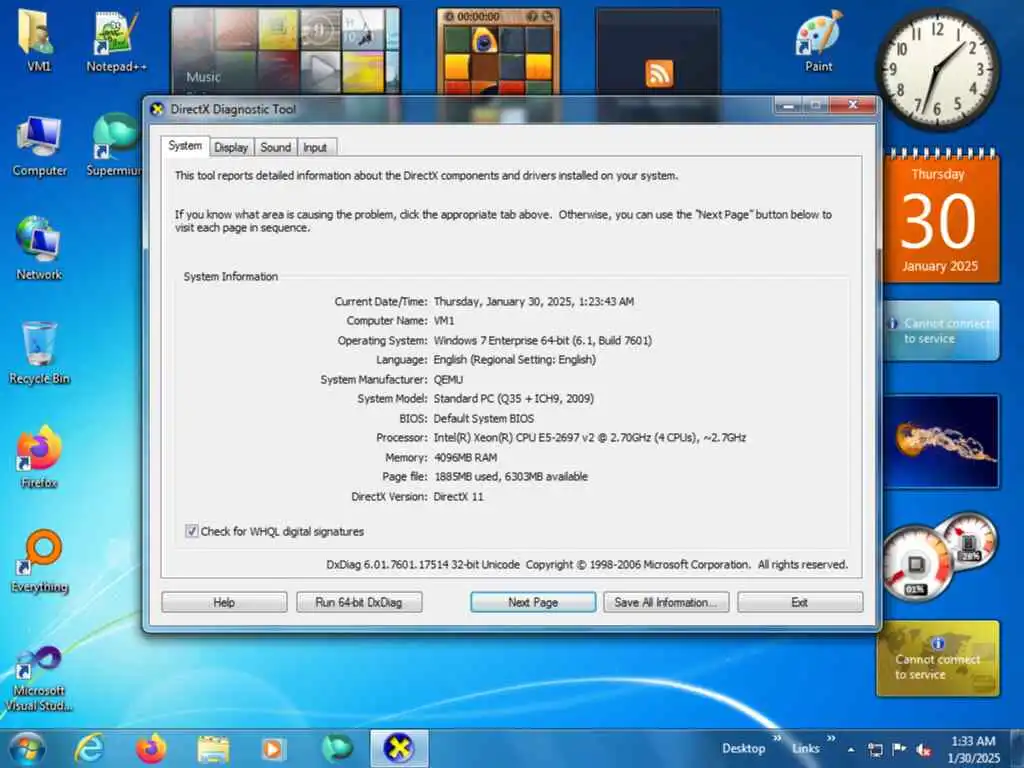Click the Intel Xeon processor value

tap(590, 438)
